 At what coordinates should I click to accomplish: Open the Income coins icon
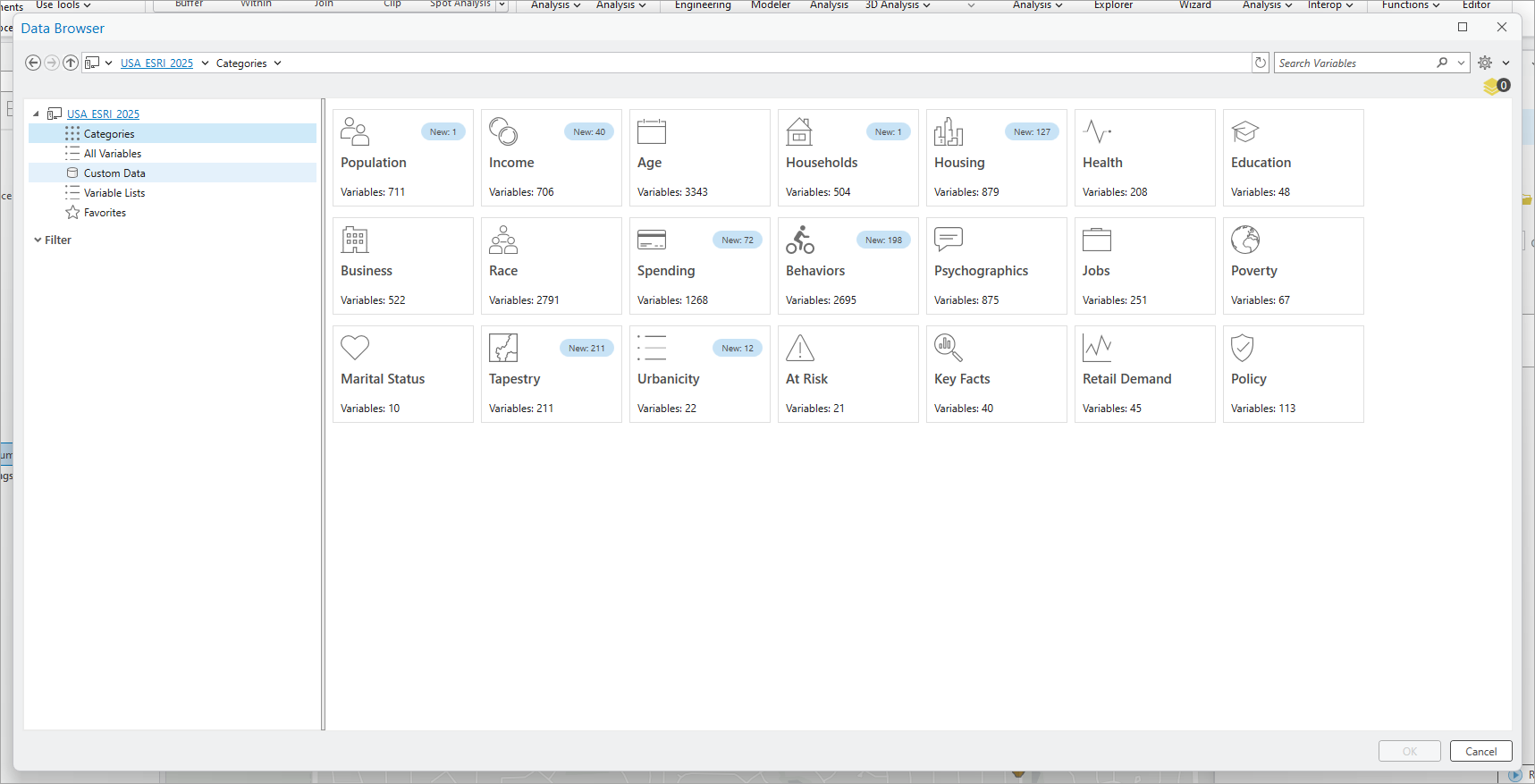click(503, 131)
